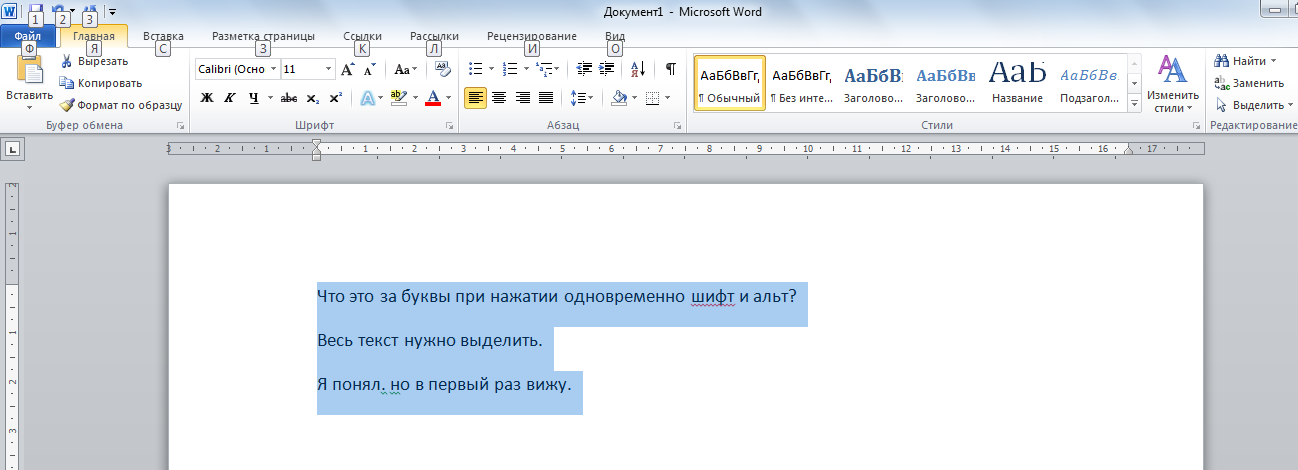The image size is (1298, 470).
Task: Open the Файл tab
Action: click(x=27, y=36)
